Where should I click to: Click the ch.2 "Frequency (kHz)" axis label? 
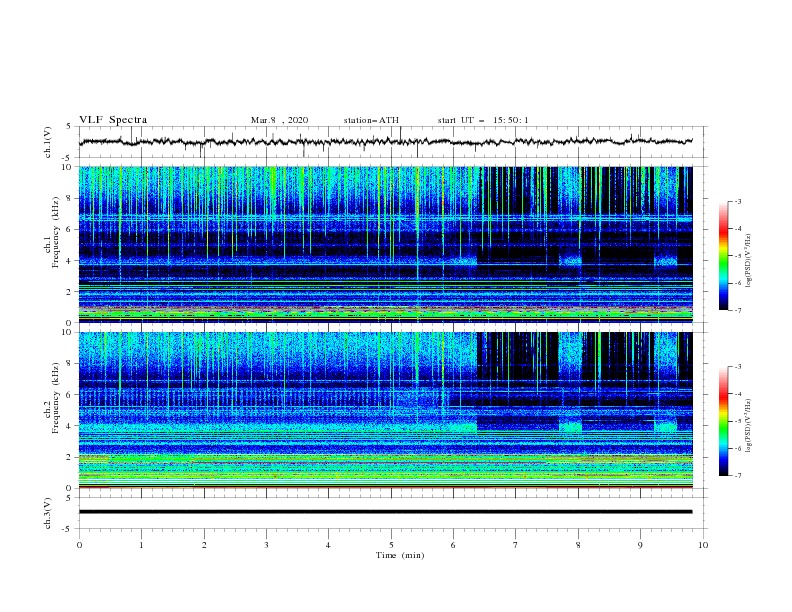click(56, 398)
